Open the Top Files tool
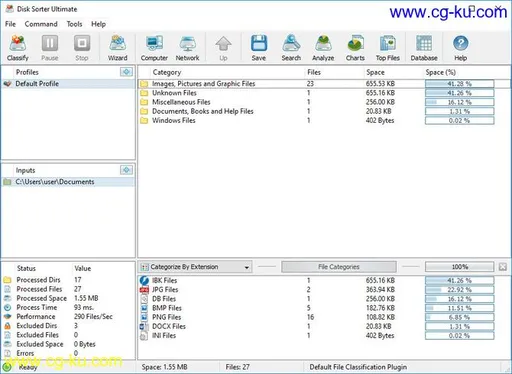The width and height of the screenshot is (512, 374). click(x=387, y=48)
